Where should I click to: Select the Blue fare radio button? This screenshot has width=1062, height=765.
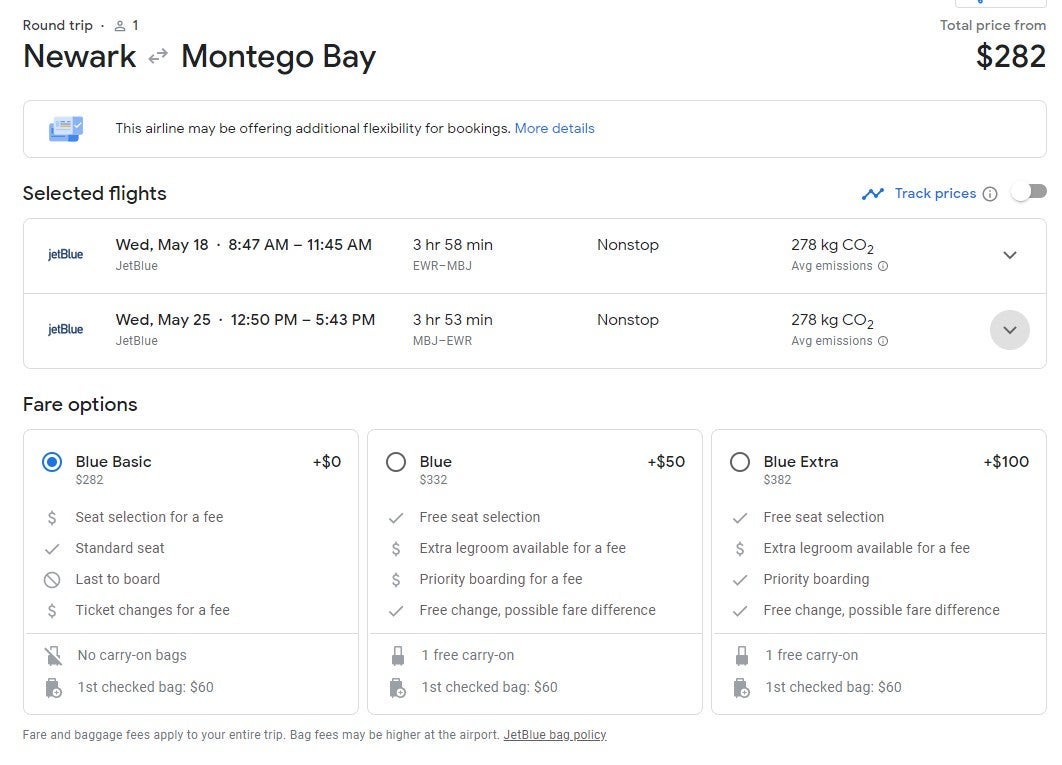point(396,462)
